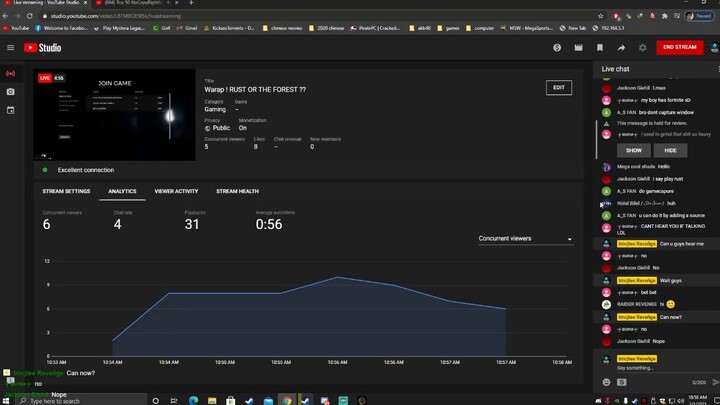Switch to the Viewer Activity tab
The height and width of the screenshot is (405, 720).
coord(176,191)
